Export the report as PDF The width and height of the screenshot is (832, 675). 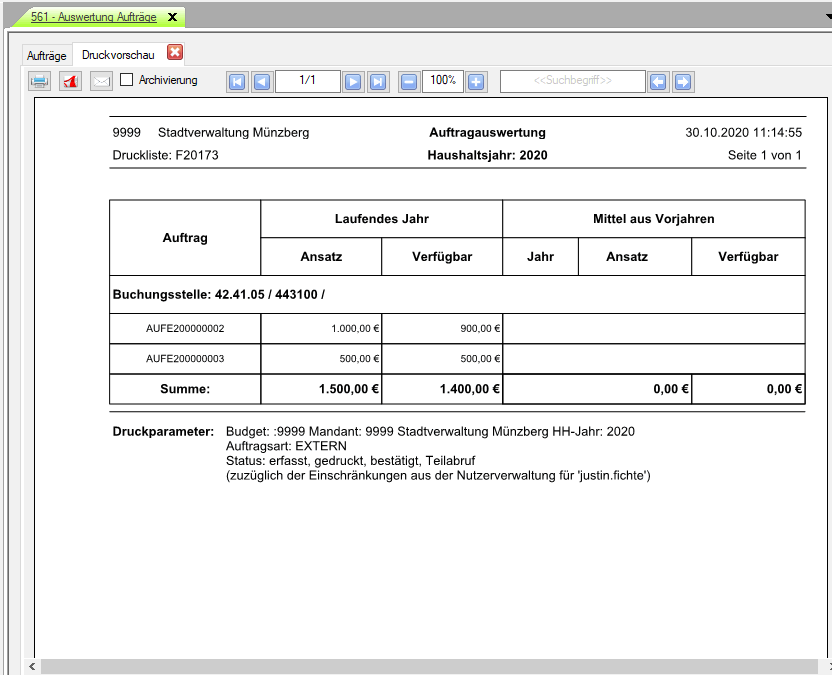pos(70,81)
